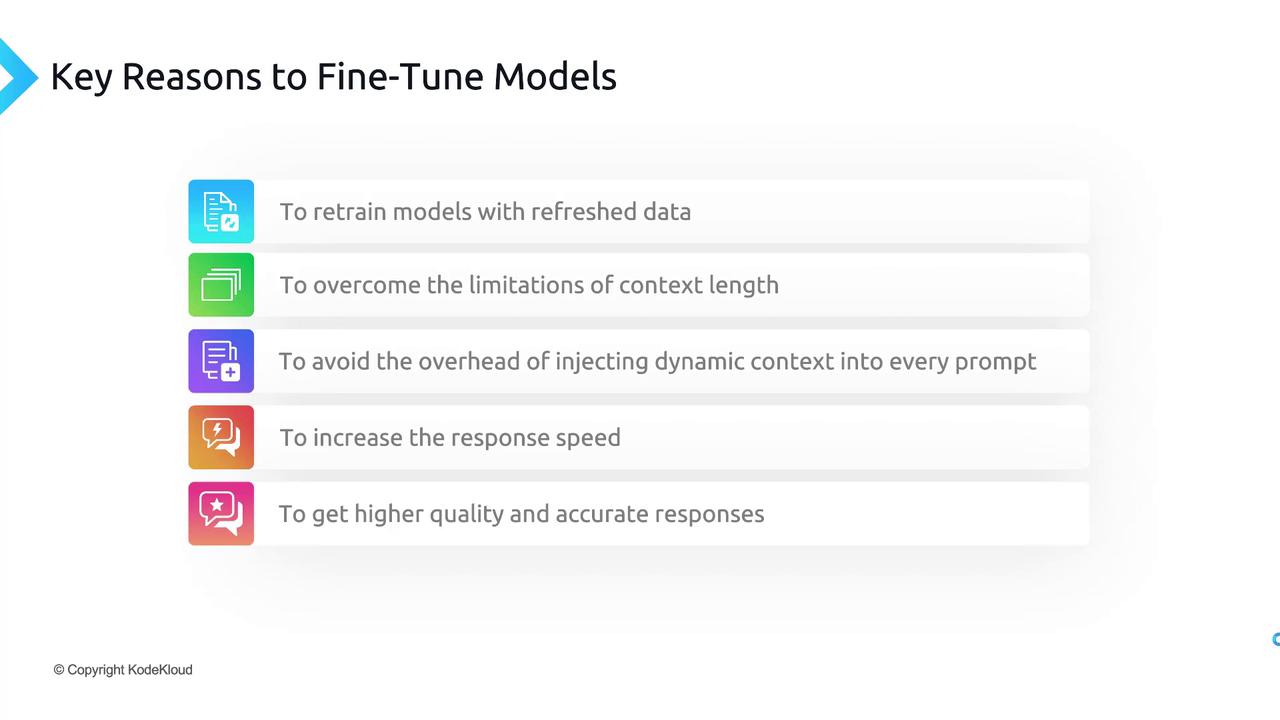This screenshot has width=1280, height=720.
Task: Select the orange lightning chat bubble icon
Action: [x=221, y=437]
